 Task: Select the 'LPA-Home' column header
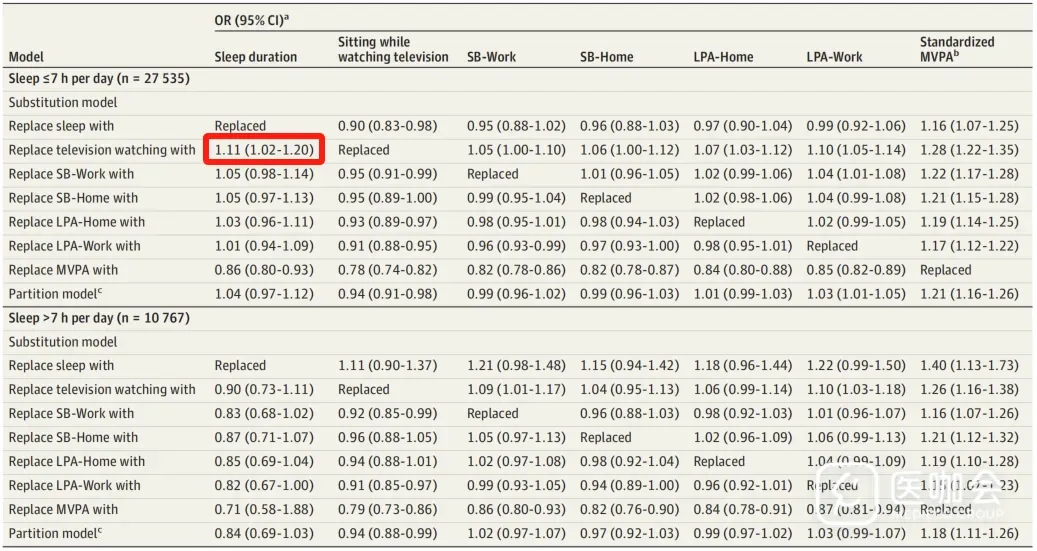click(x=723, y=57)
